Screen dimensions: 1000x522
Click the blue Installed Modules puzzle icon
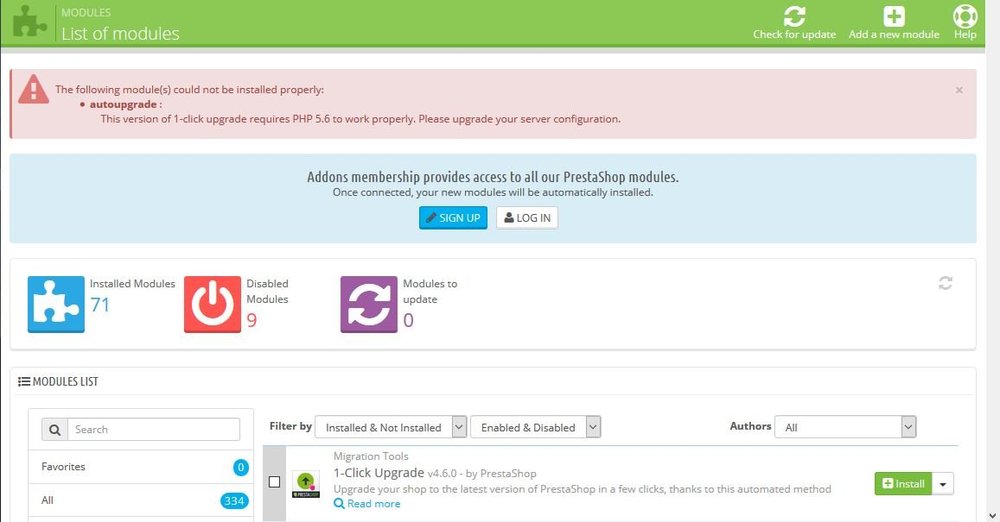[x=56, y=304]
